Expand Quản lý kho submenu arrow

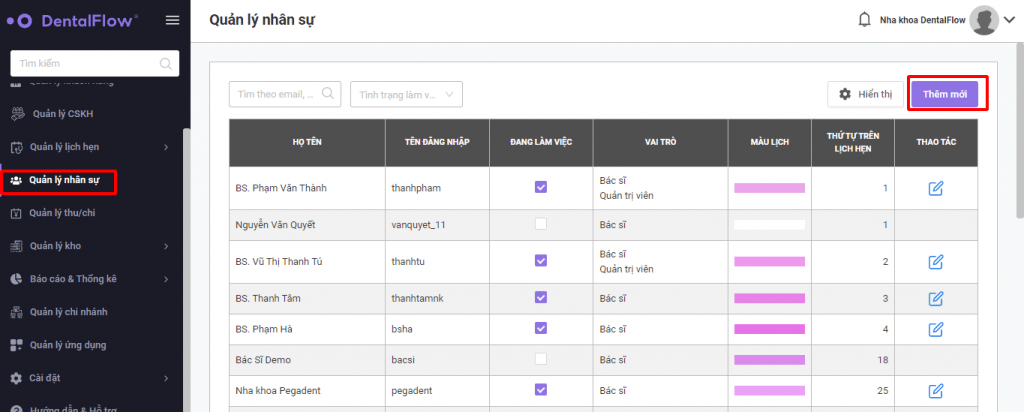pyautogui.click(x=166, y=246)
